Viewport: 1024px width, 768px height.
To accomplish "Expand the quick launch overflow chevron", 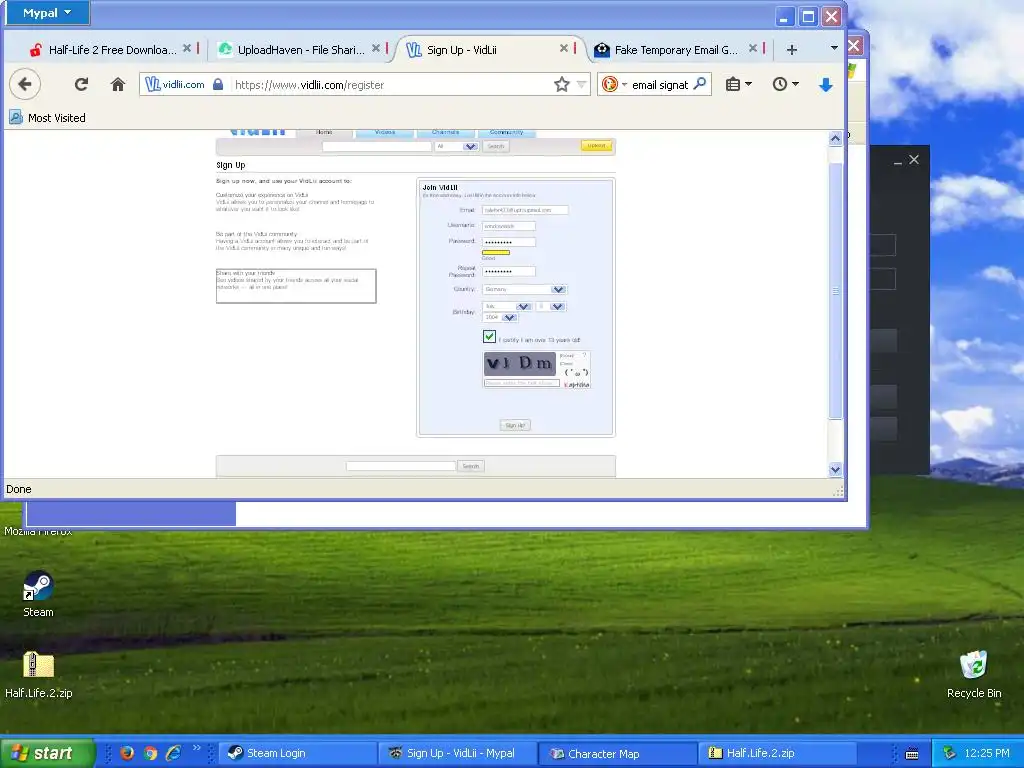I will click(197, 748).
